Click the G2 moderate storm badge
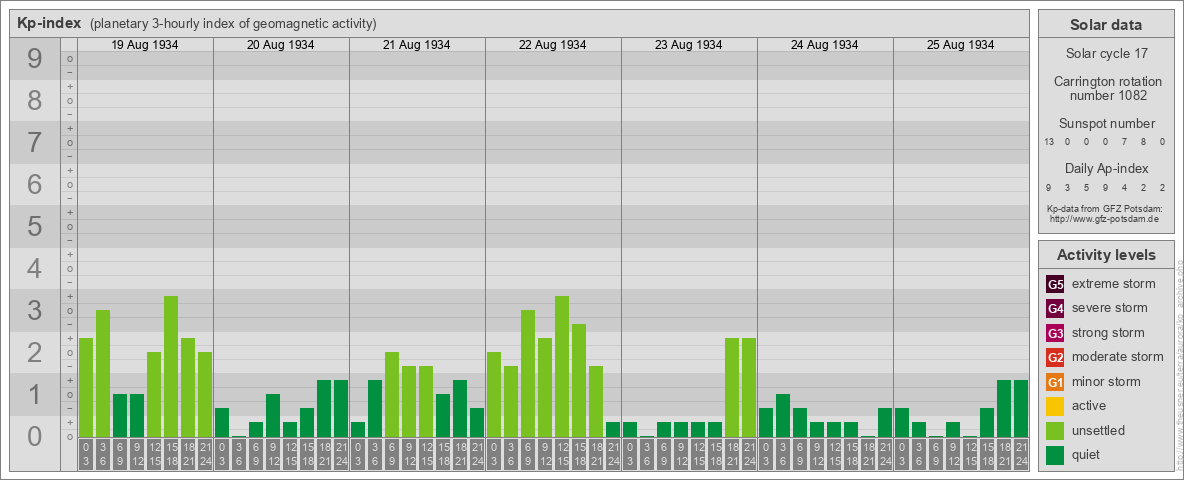 pyautogui.click(x=1055, y=357)
